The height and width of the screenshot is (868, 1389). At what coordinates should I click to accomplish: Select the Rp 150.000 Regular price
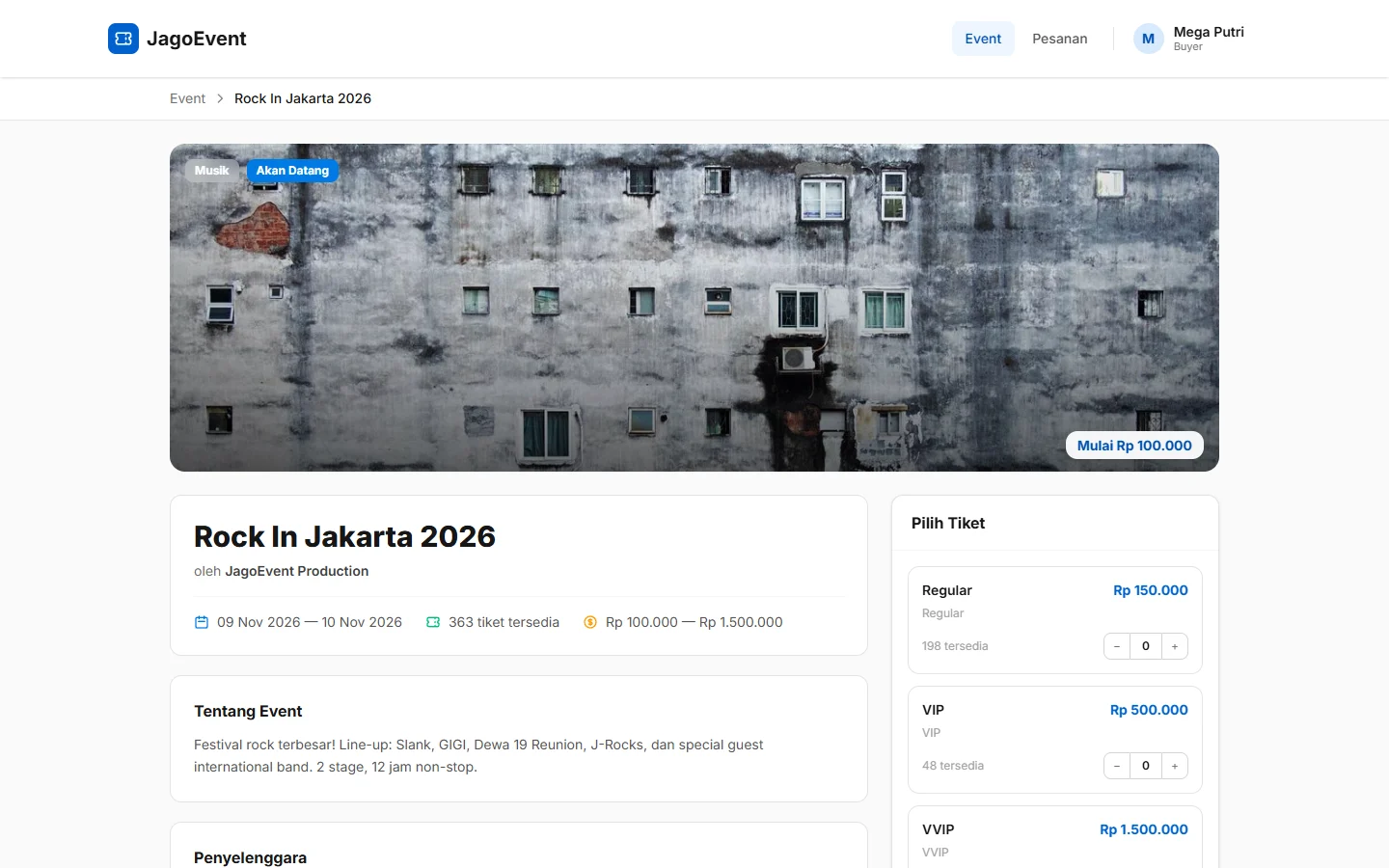point(1151,590)
